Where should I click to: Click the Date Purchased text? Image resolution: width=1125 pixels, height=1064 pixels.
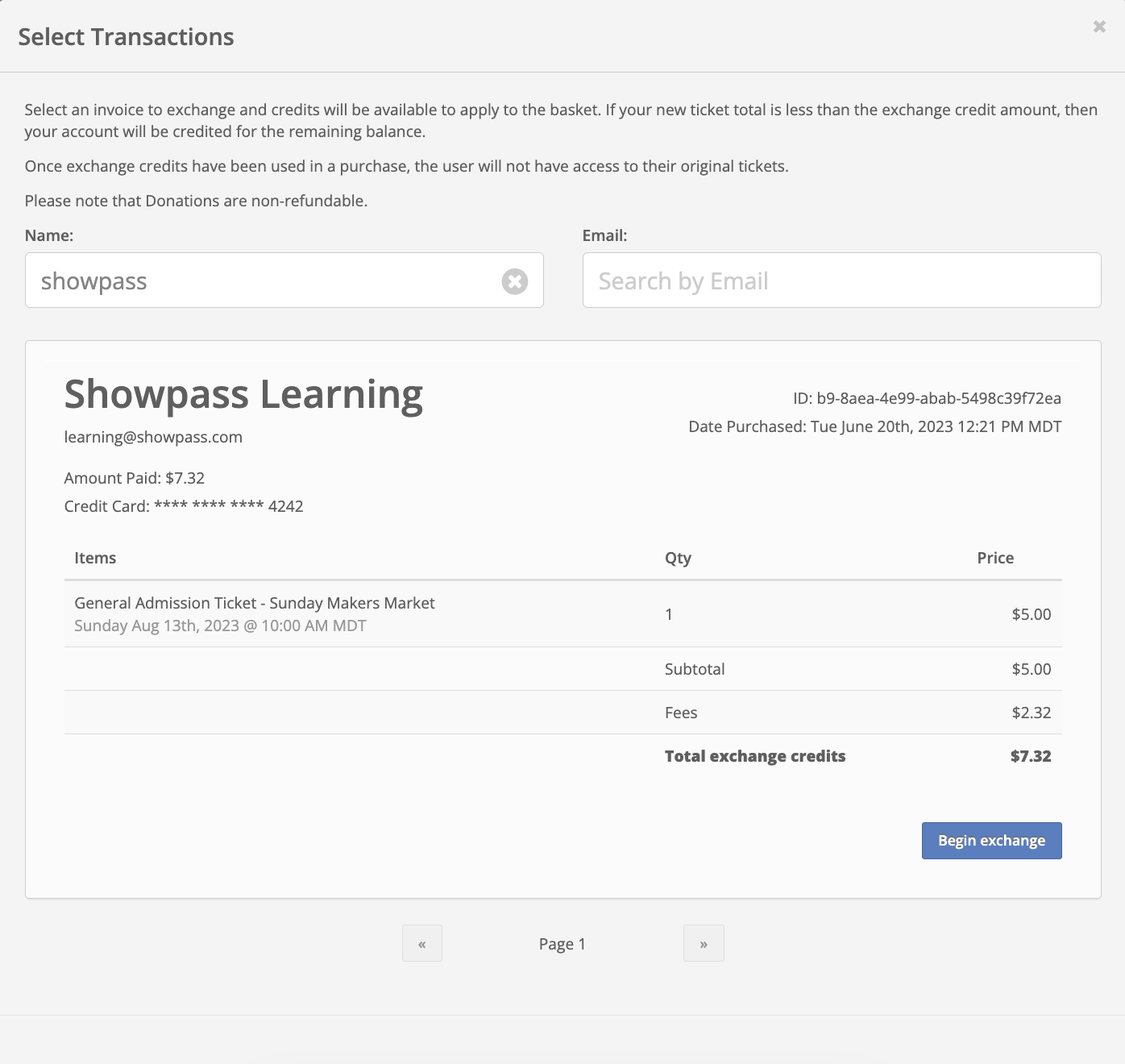[875, 426]
